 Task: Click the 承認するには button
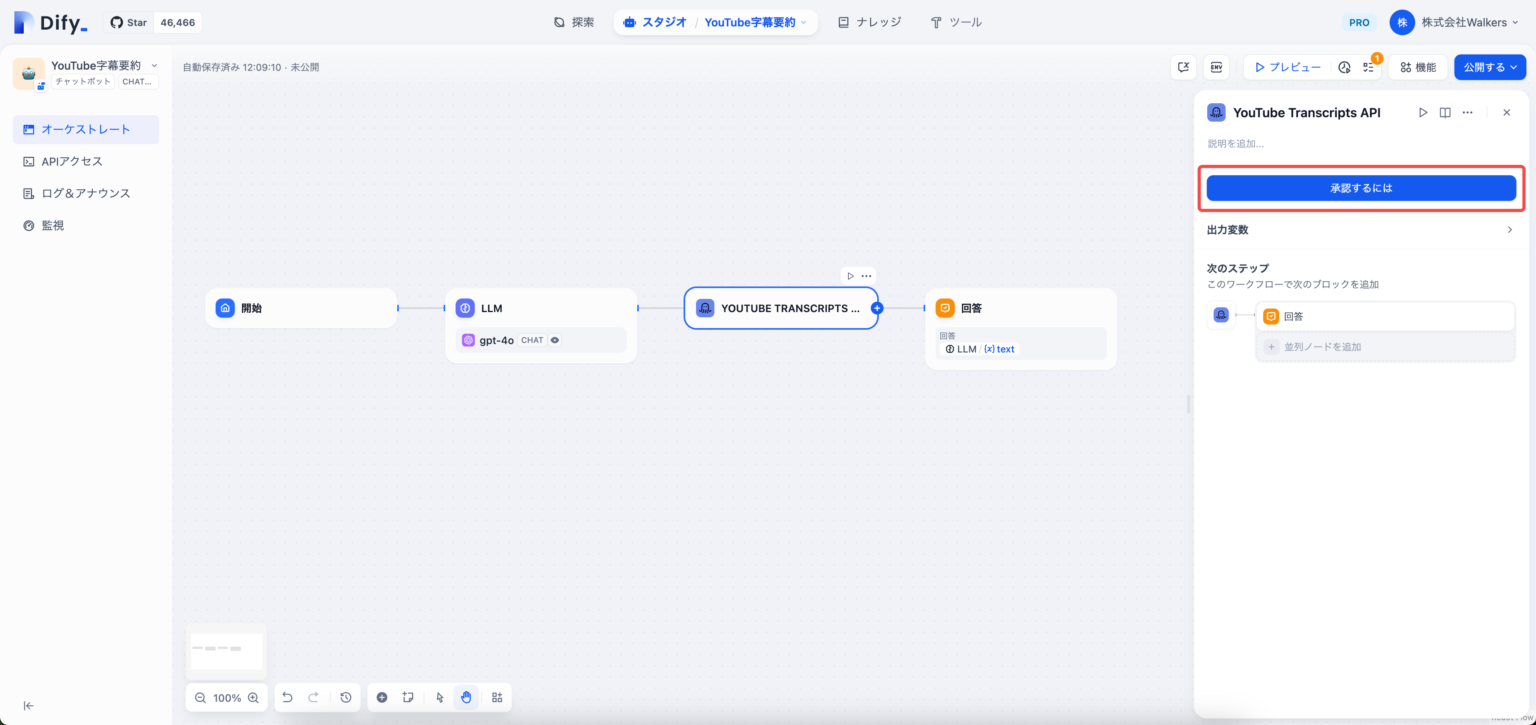point(1360,187)
